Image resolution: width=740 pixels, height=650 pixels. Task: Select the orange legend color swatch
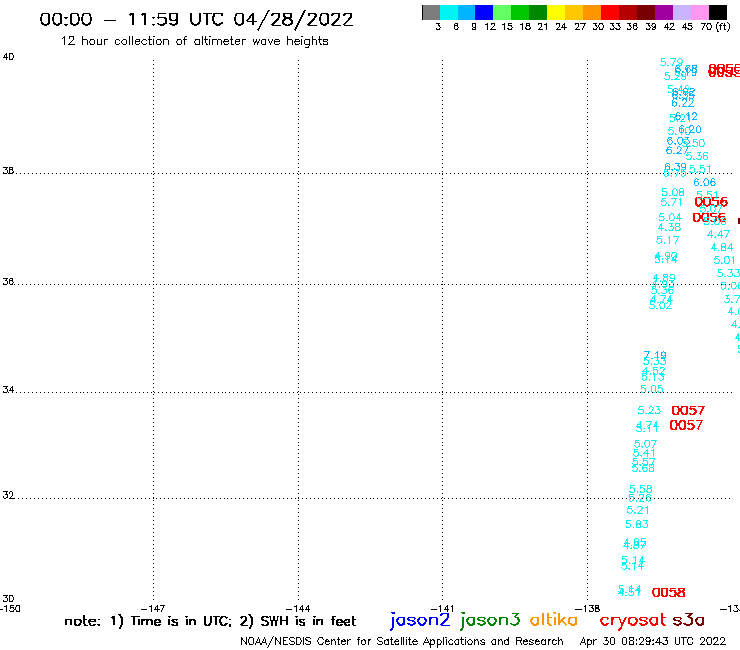click(592, 12)
